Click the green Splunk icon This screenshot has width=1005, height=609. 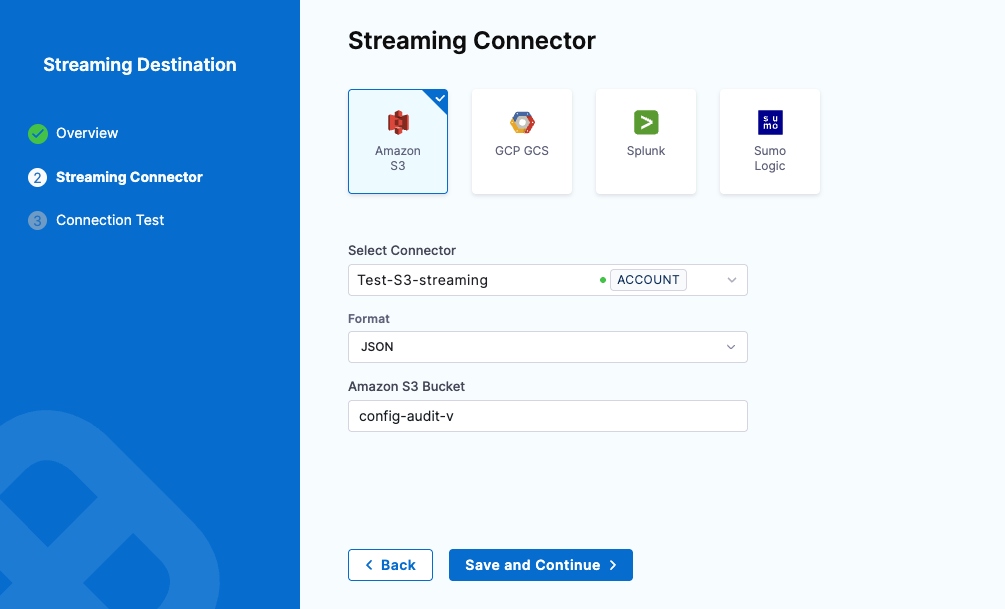point(646,123)
